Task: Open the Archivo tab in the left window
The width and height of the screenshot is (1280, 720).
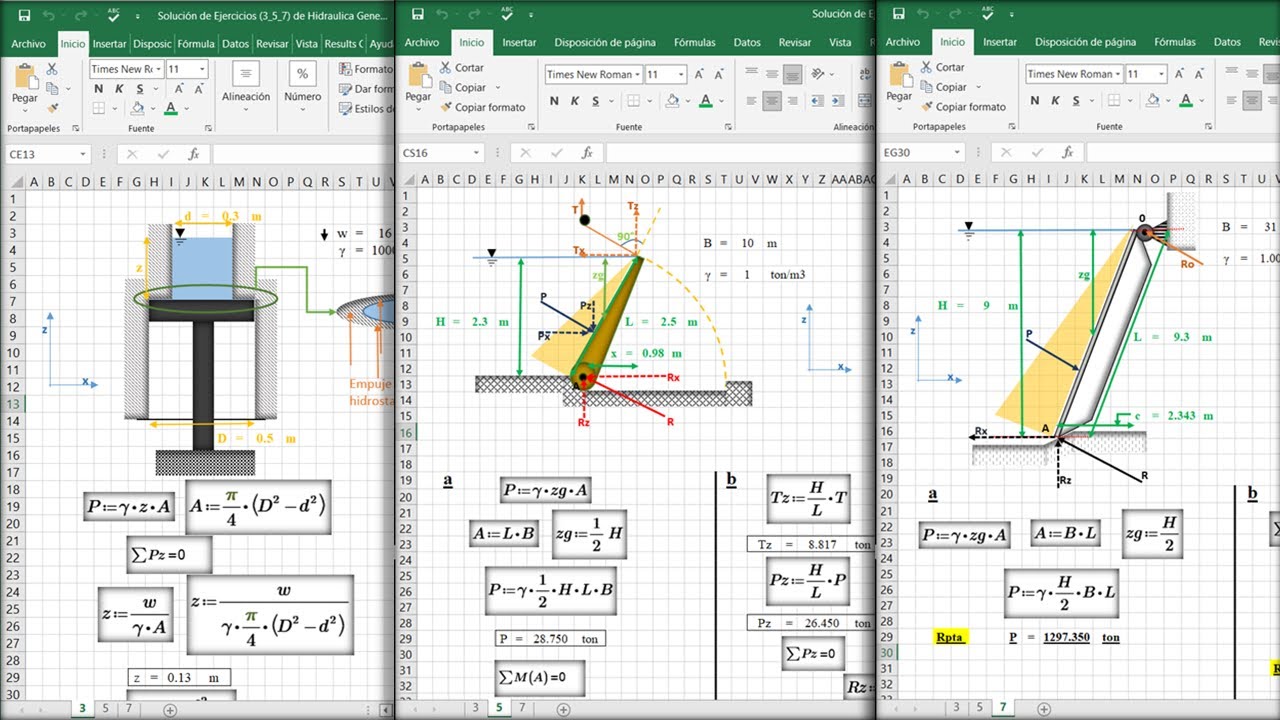Action: tap(29, 44)
